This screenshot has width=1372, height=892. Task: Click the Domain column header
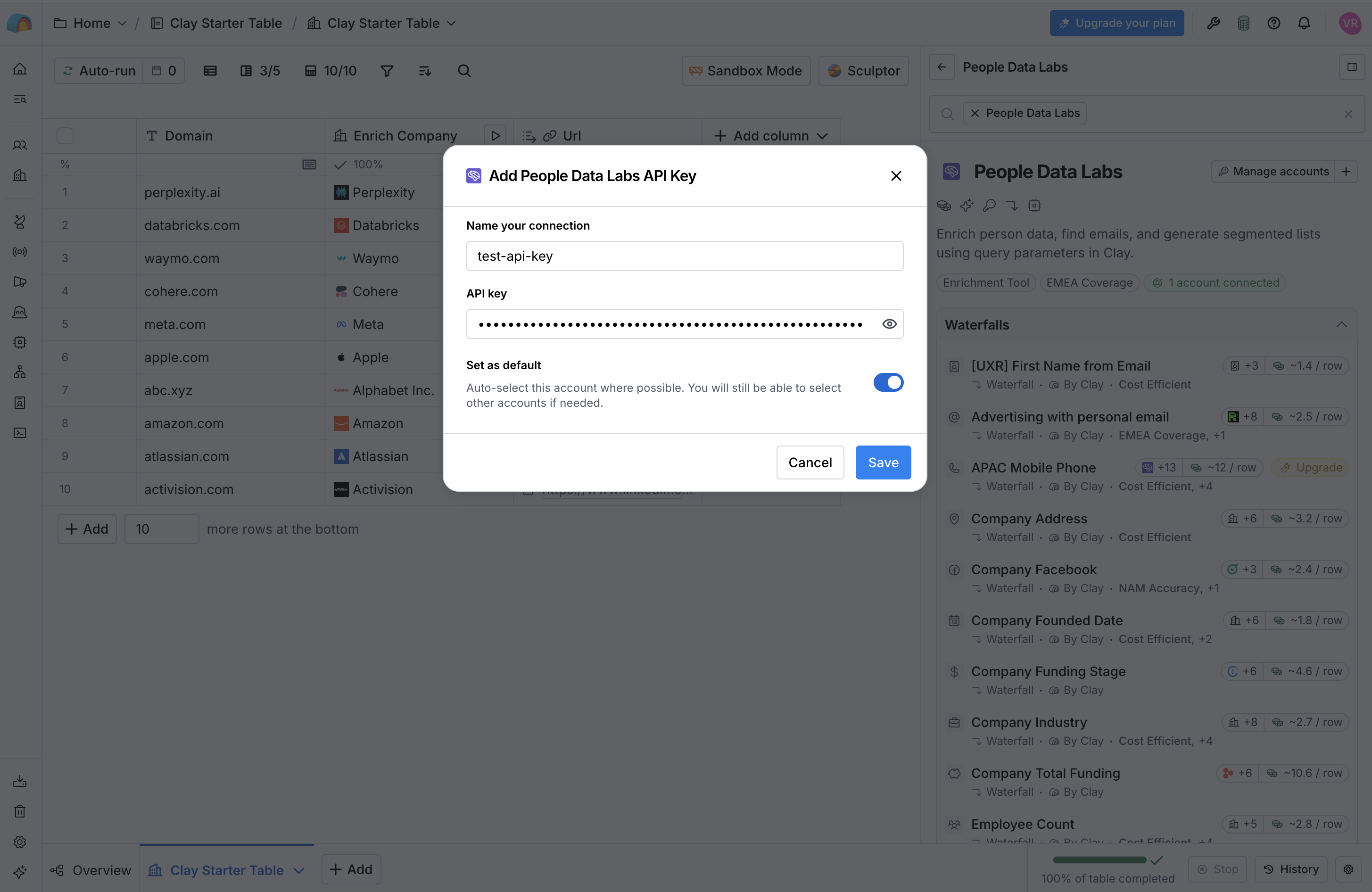[230, 135]
